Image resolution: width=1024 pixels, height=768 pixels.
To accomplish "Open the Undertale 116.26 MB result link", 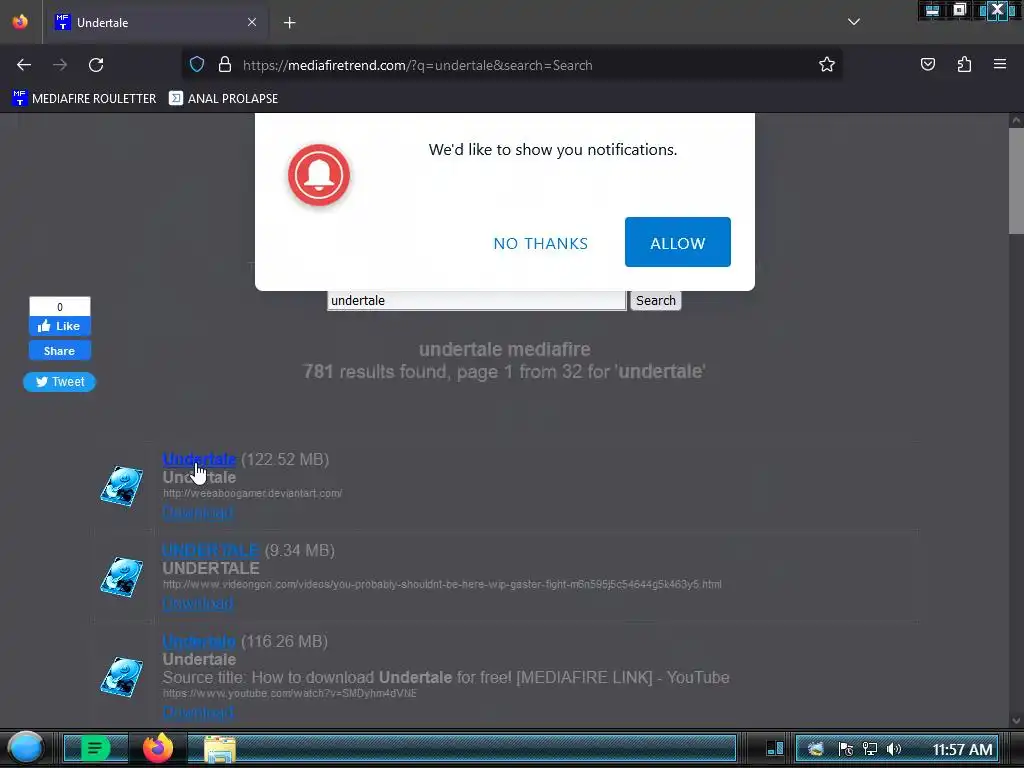I will 199,641.
